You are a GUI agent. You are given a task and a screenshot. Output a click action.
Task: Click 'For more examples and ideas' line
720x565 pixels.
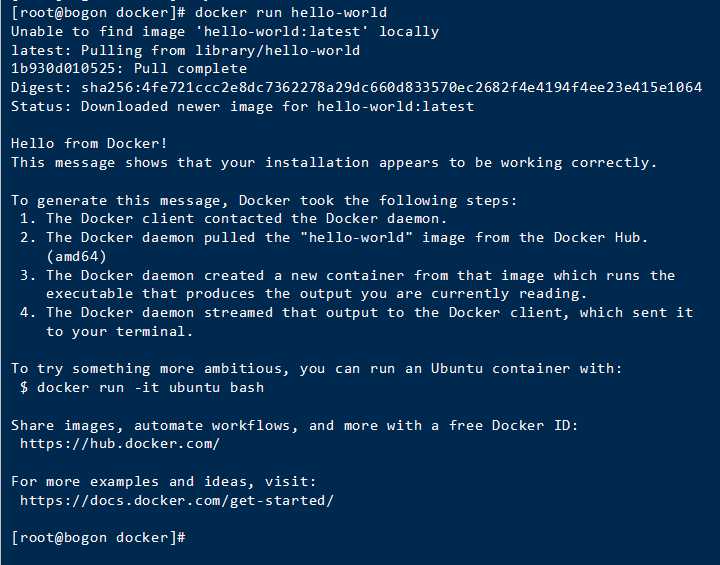click(x=164, y=481)
